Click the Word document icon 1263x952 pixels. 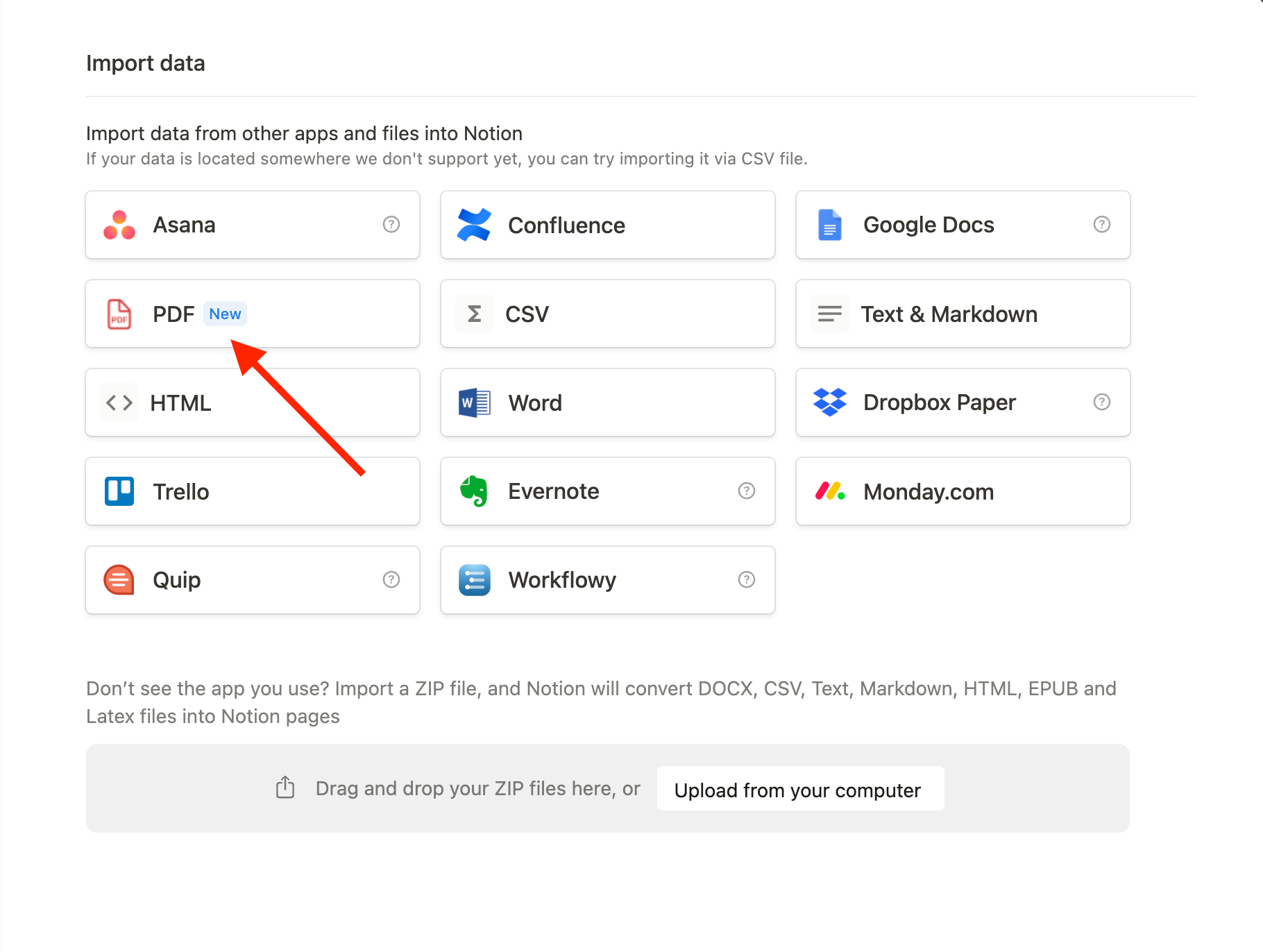474,402
